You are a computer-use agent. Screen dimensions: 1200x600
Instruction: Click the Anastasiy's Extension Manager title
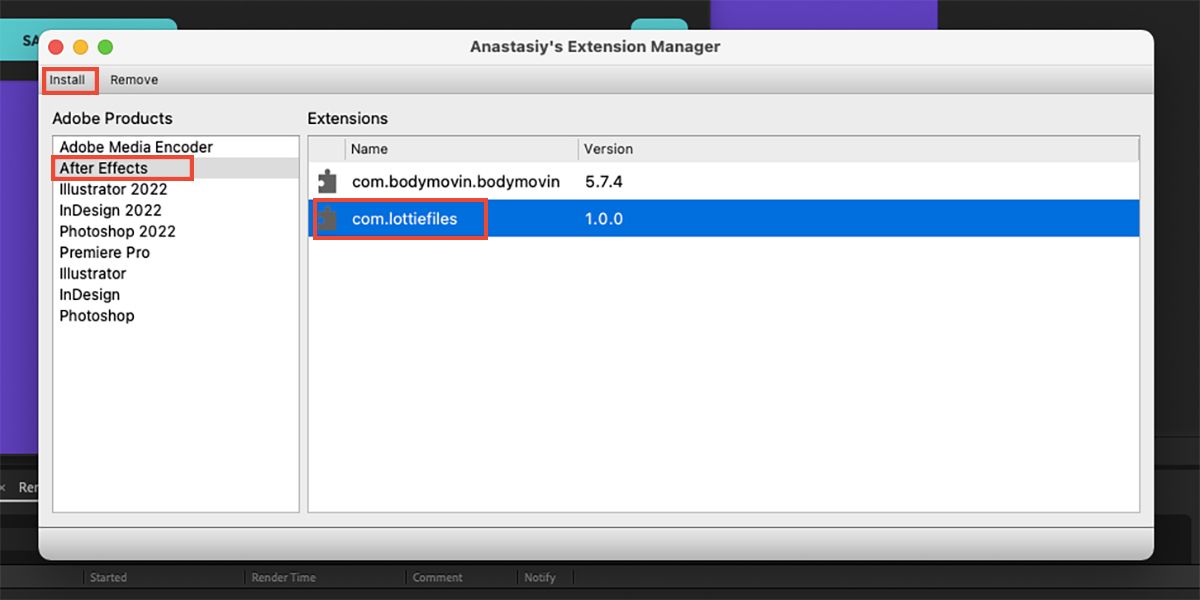point(595,47)
